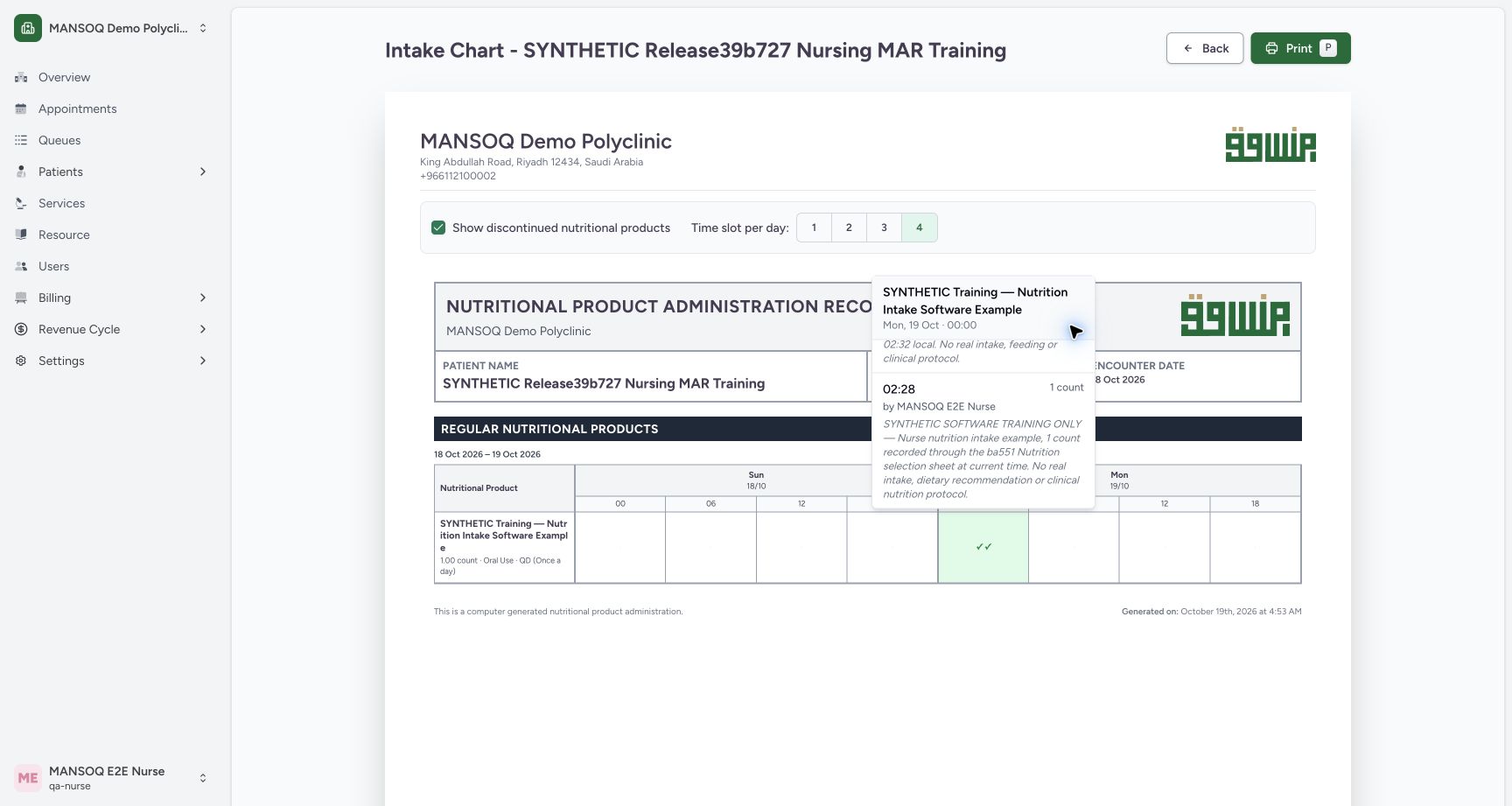Open Queues in the sidebar
The image size is (1512, 806).
pyautogui.click(x=112, y=140)
